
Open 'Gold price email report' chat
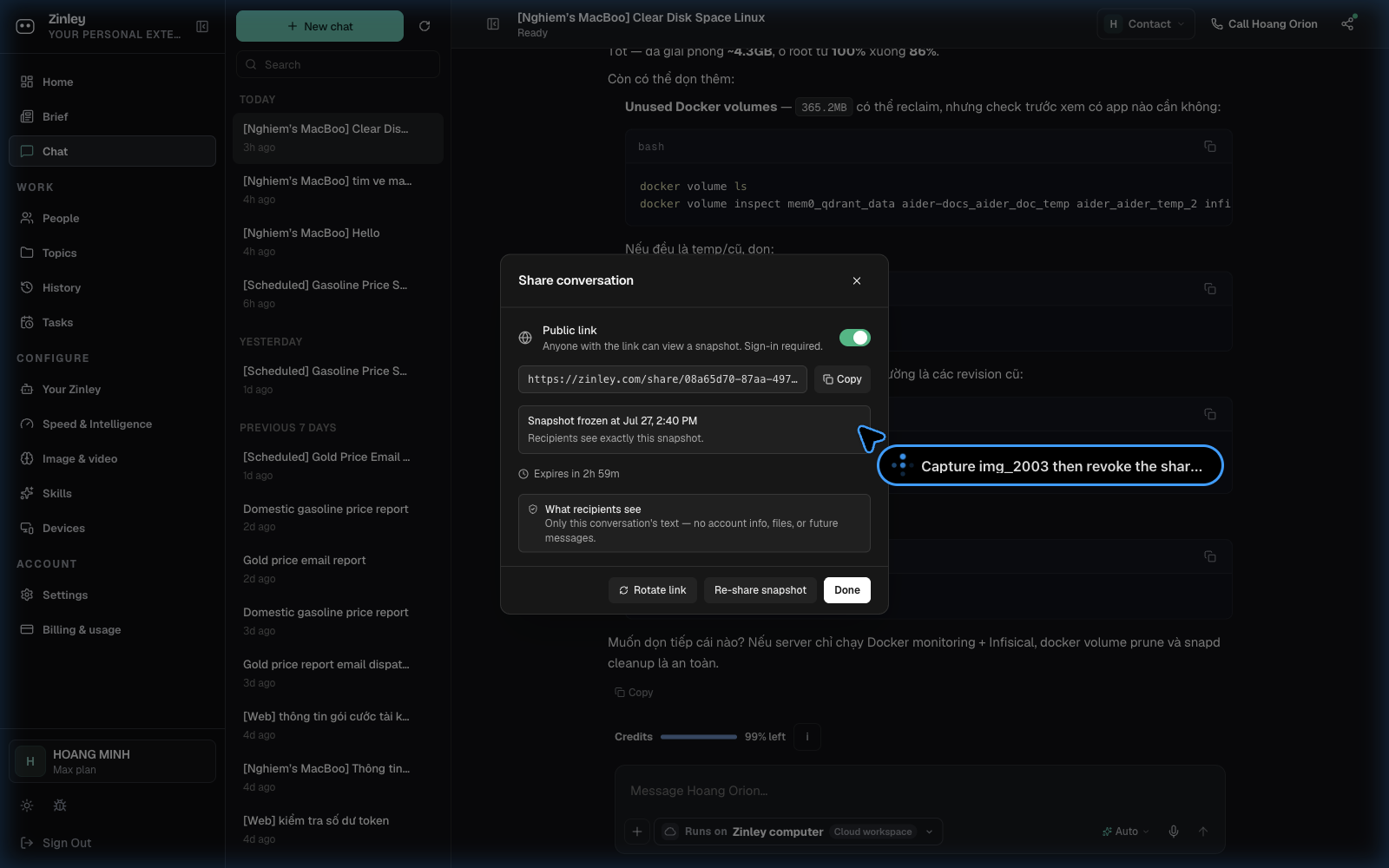338,569
